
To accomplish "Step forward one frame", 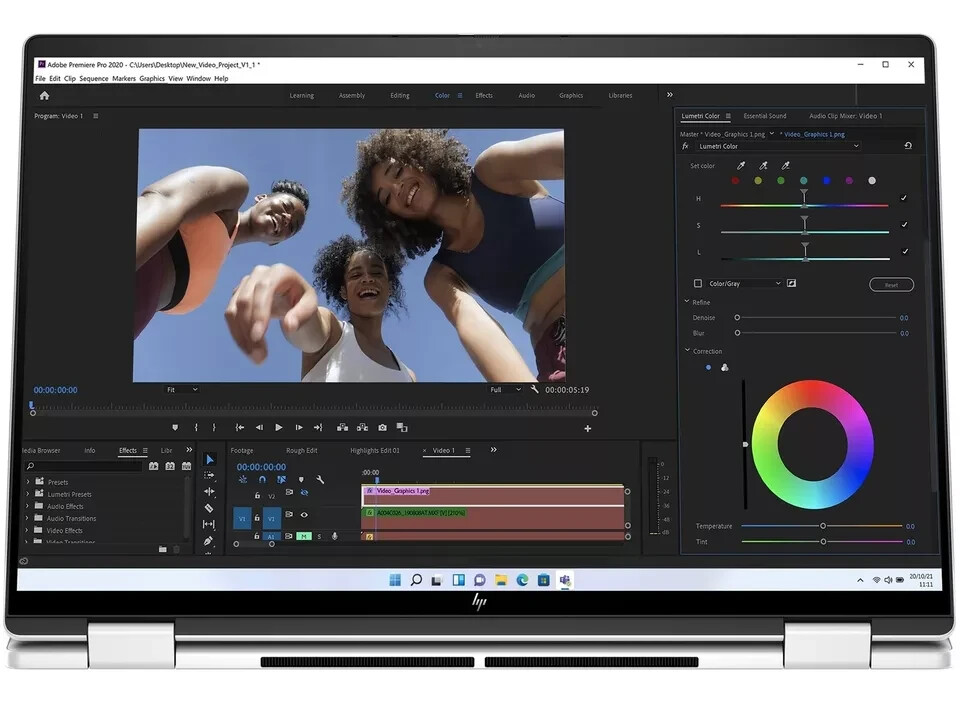I will coord(299,427).
